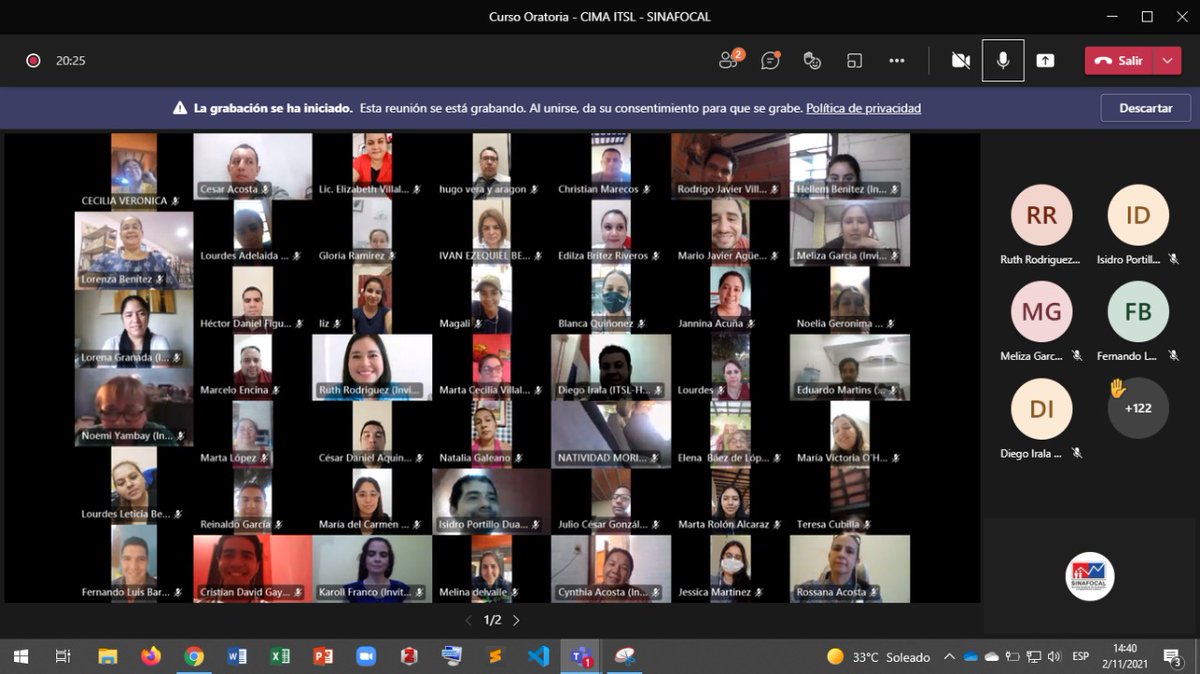This screenshot has height=674, width=1200.
Task: Select Cristian David video tile
Action: click(x=253, y=568)
